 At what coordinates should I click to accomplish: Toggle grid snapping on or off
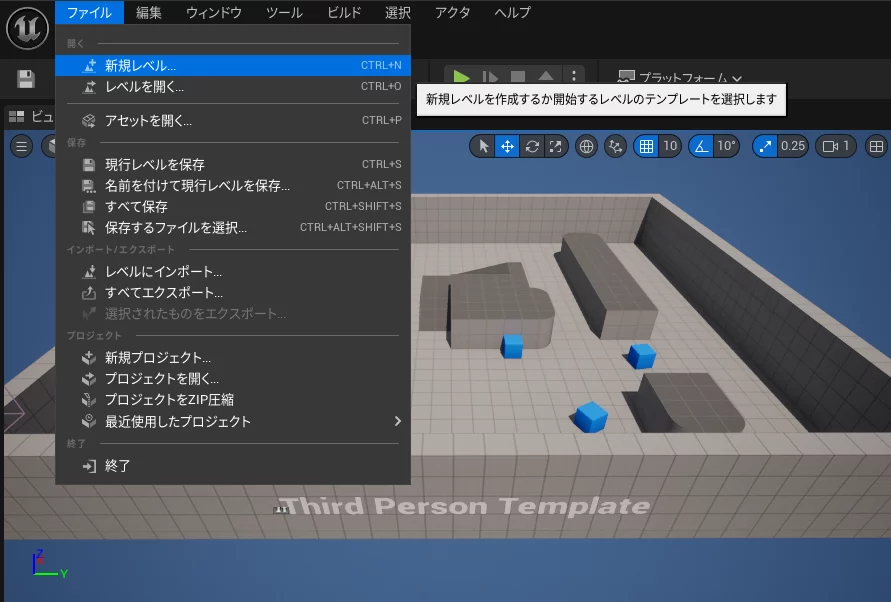647,146
